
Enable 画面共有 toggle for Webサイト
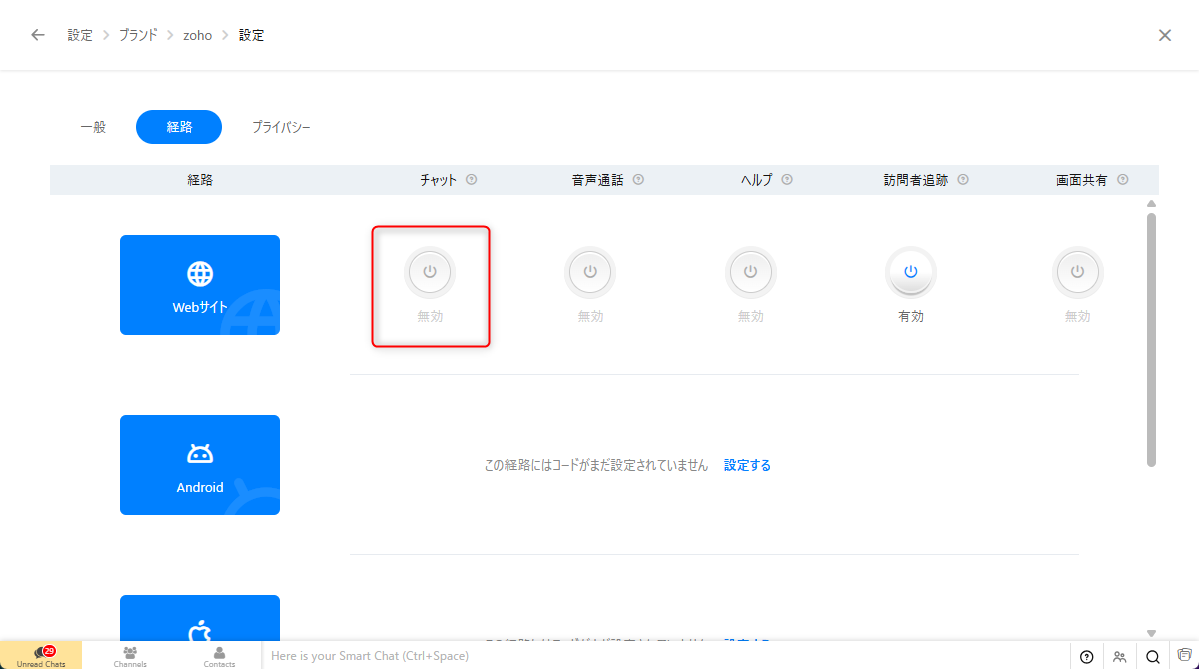[x=1077, y=272]
